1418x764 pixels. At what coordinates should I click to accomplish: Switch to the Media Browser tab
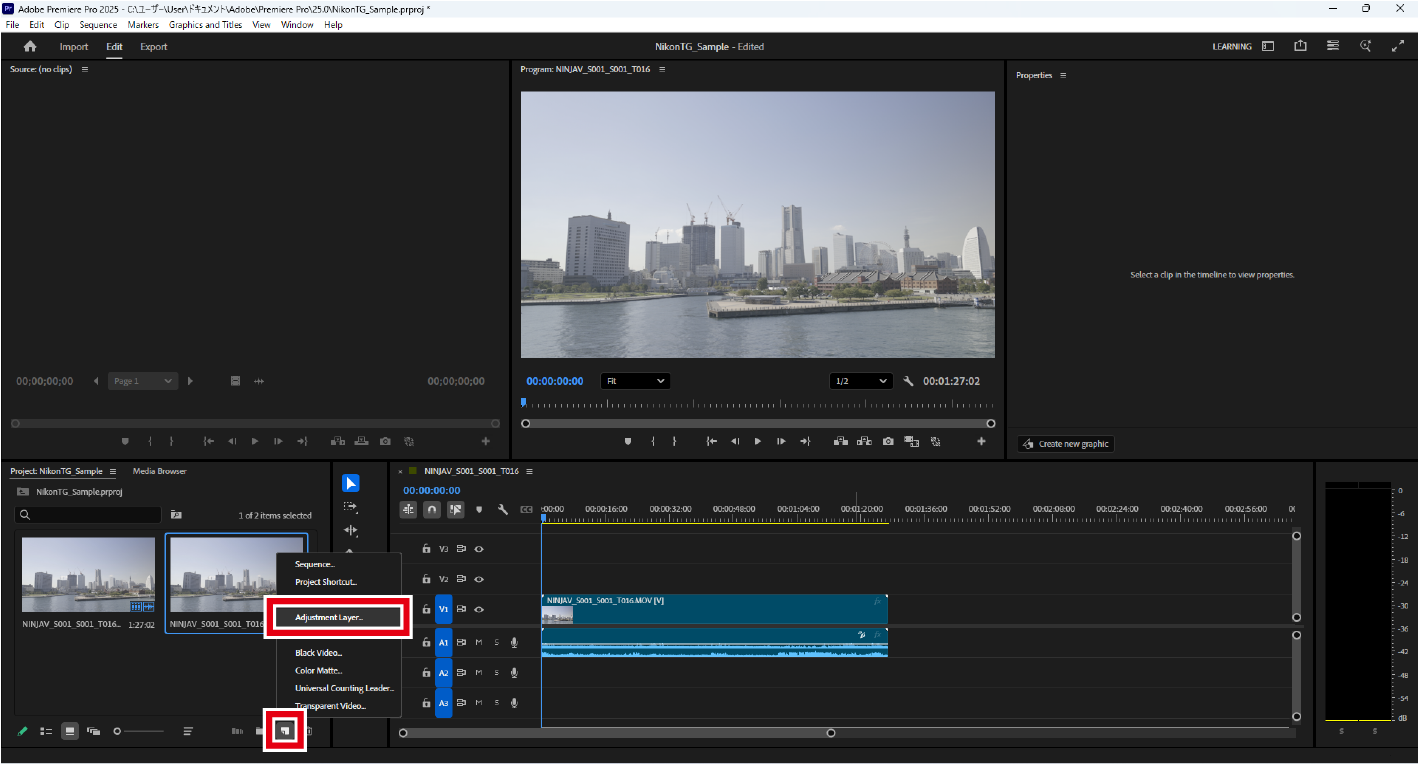click(160, 471)
